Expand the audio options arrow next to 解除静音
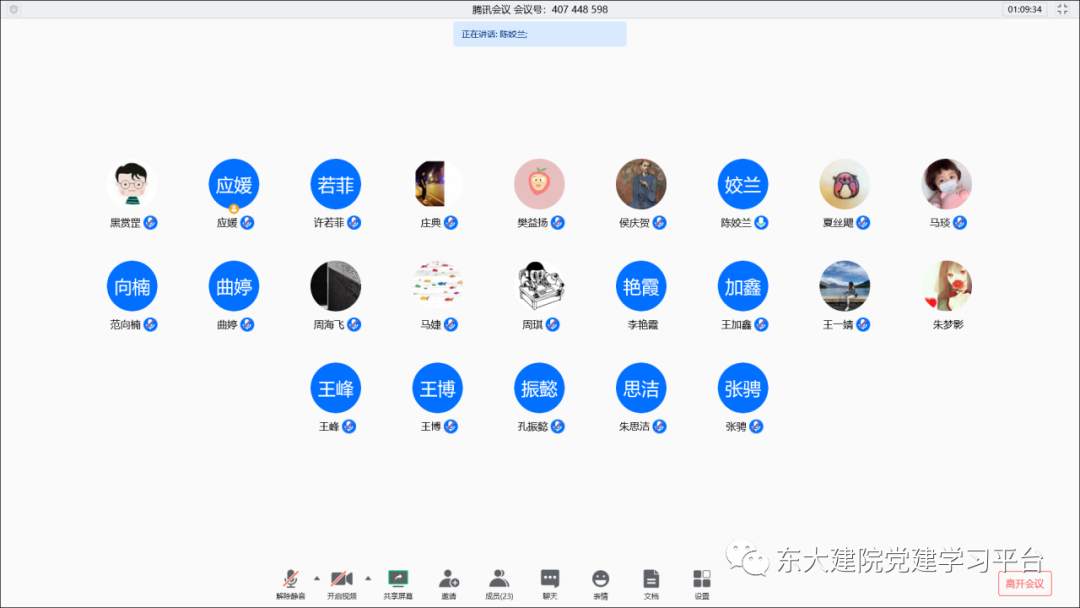This screenshot has width=1080, height=608. pos(317,578)
